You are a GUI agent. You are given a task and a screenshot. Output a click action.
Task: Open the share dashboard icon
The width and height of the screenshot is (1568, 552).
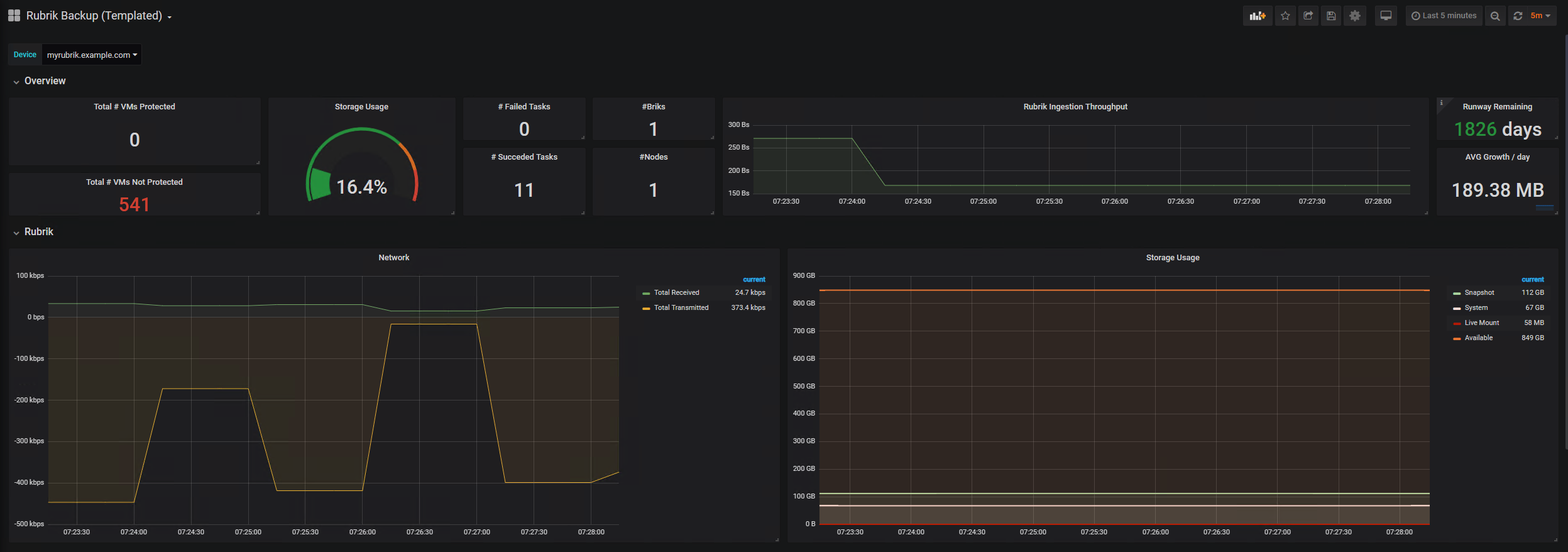[x=1308, y=16]
